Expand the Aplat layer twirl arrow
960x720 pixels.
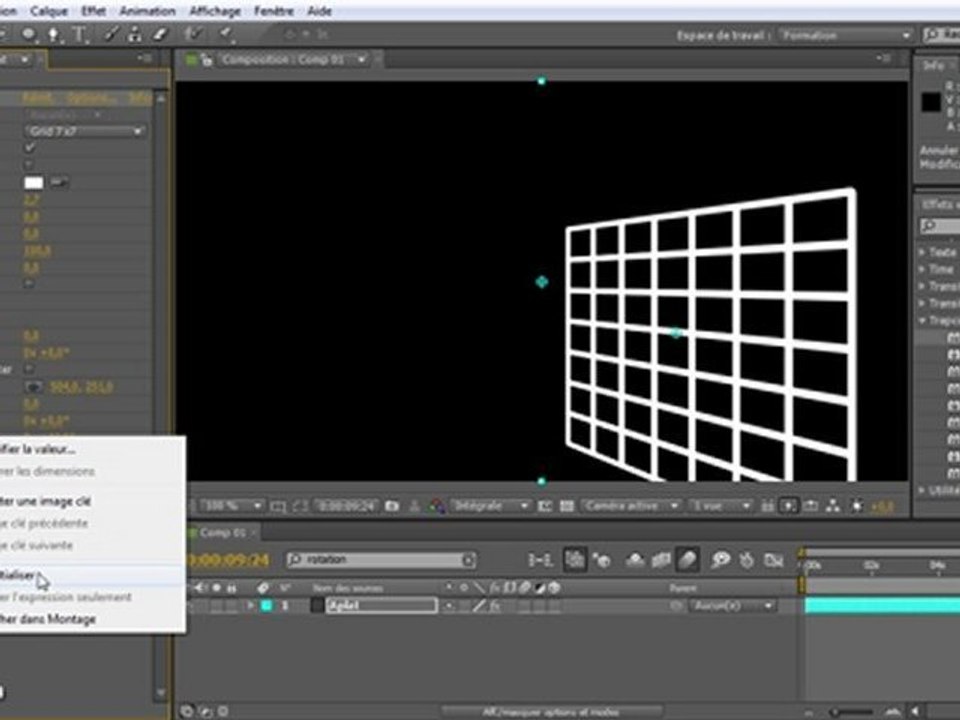tap(250, 606)
